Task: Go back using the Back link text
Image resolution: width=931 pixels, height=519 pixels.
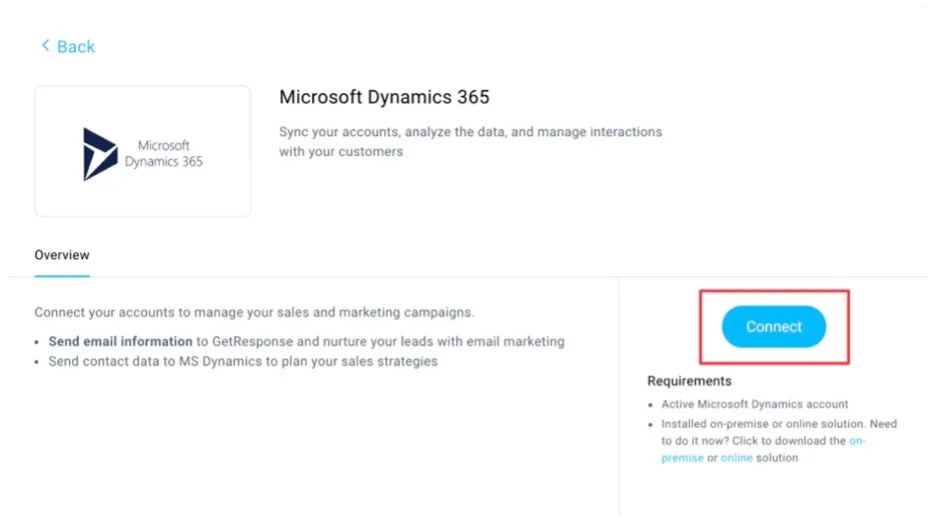Action: coord(76,47)
